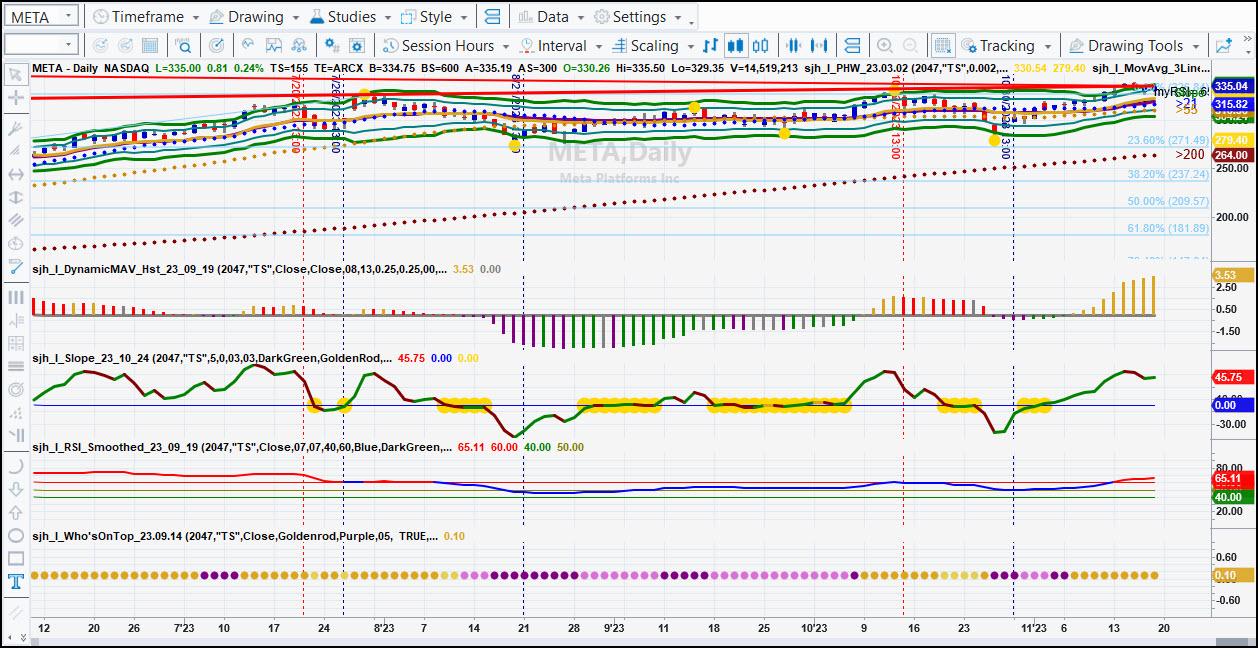Click the 65.11 RSI value label

click(1230, 479)
